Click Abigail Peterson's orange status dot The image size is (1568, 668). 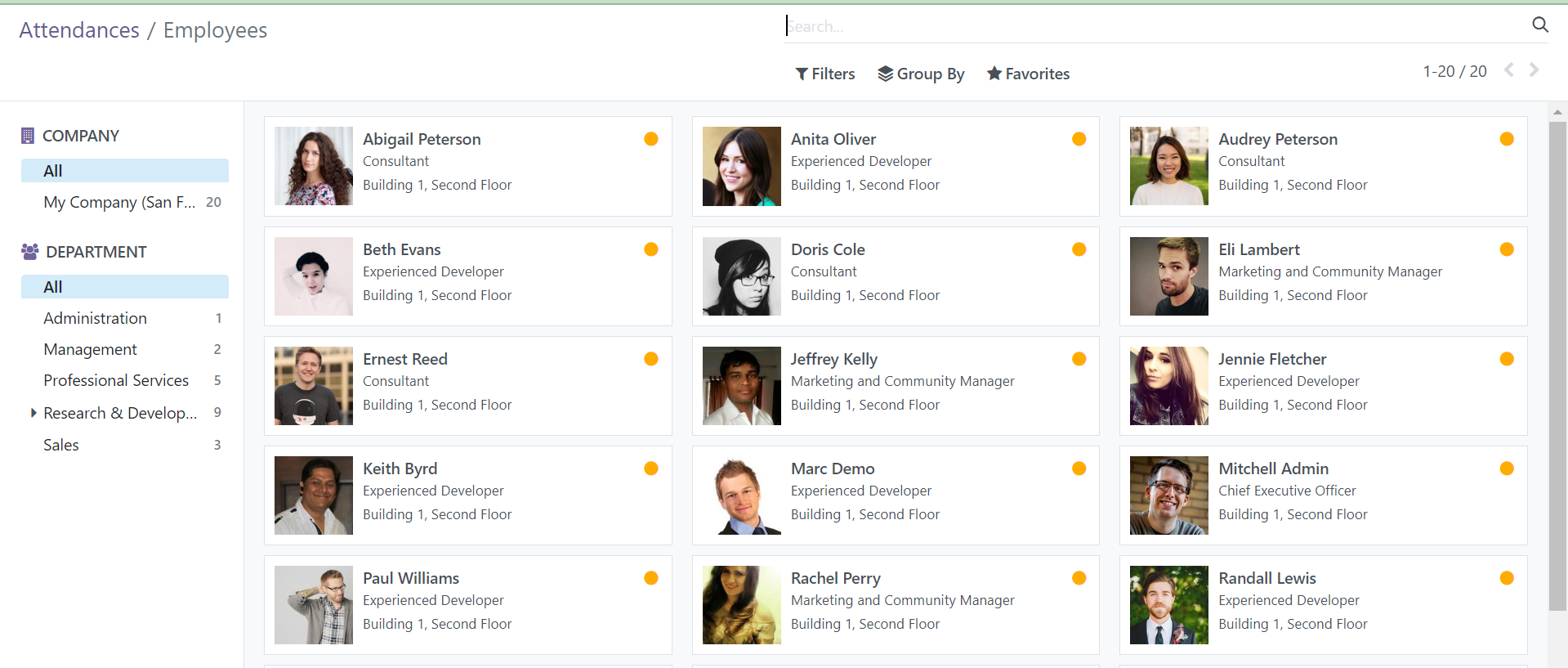click(x=650, y=139)
